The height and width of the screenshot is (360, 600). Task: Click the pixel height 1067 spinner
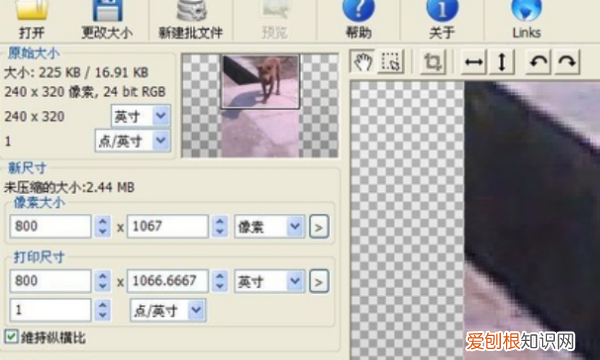pyautogui.click(x=220, y=226)
